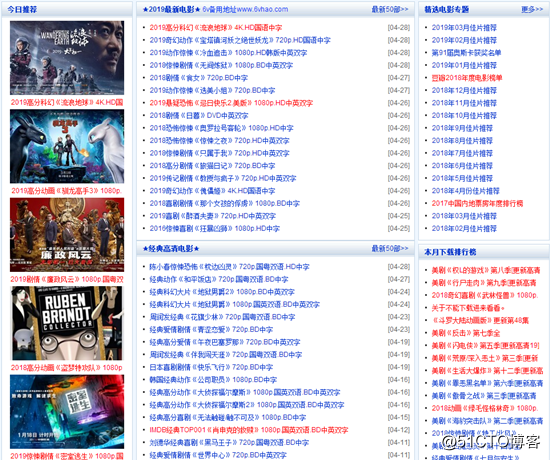Open 经典科幻大片《地狱男爵2》link
The width and height of the screenshot is (550, 460).
[x=222, y=292]
